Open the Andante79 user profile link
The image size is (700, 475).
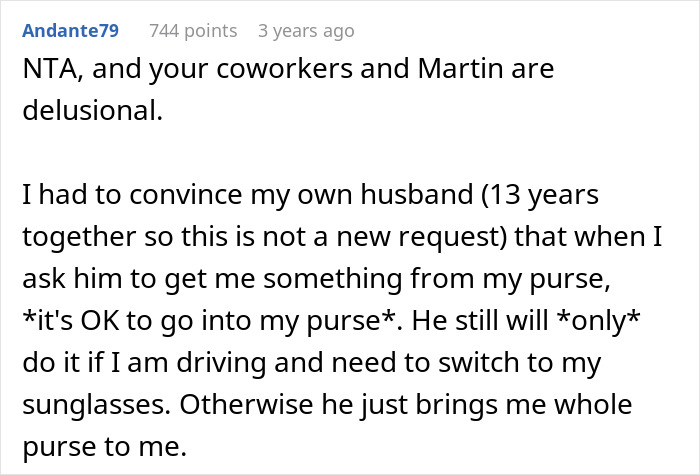(x=69, y=31)
